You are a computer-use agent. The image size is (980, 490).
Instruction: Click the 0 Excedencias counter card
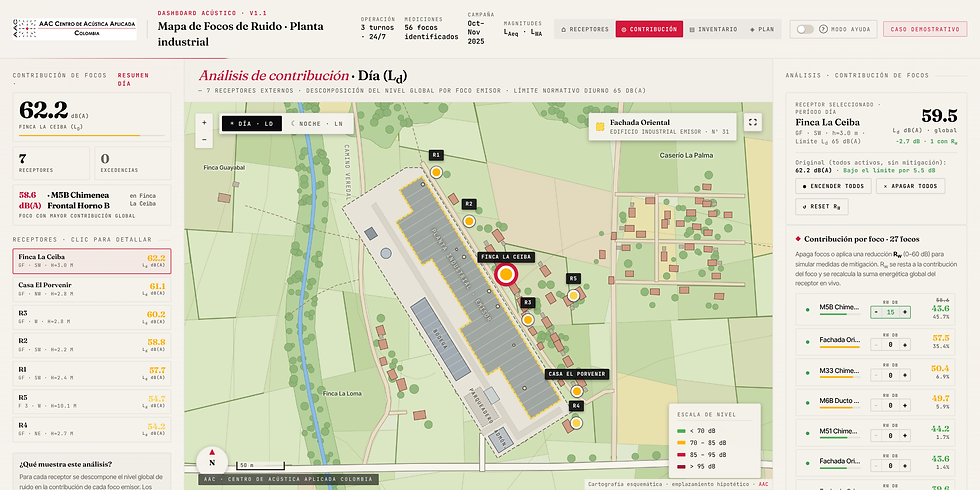click(132, 163)
